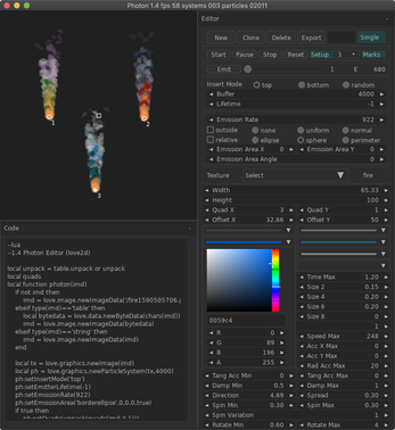This screenshot has width=395, height=430.
Task: Select particle system marker 2 in viewport
Action: [x=144, y=118]
